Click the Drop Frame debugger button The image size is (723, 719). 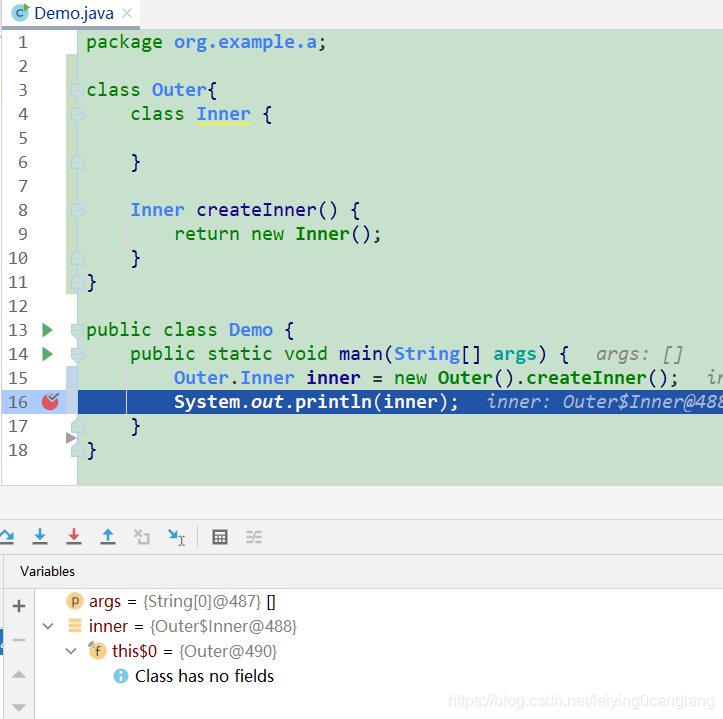tap(142, 537)
